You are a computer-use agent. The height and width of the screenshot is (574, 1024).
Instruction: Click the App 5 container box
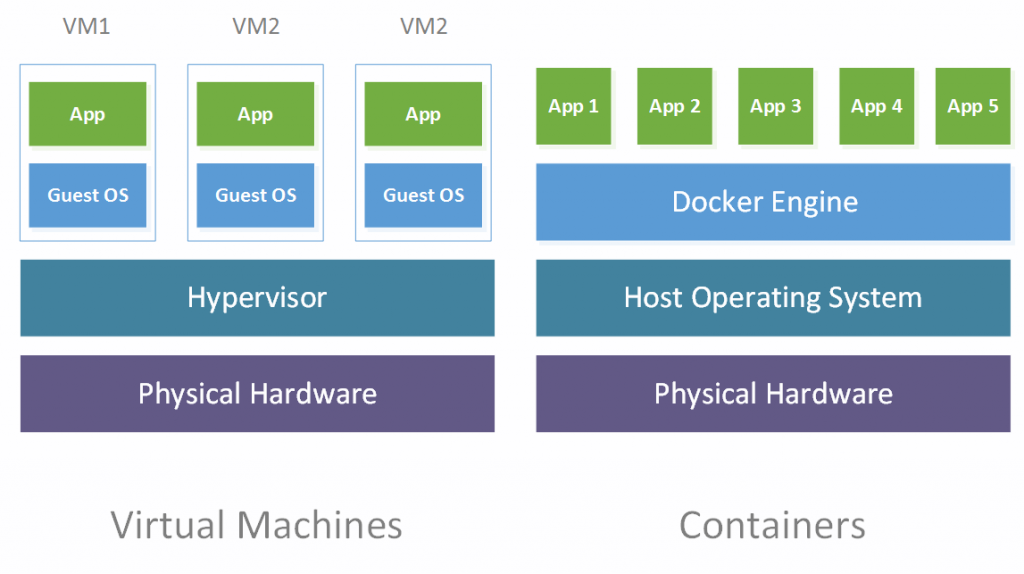coord(973,106)
